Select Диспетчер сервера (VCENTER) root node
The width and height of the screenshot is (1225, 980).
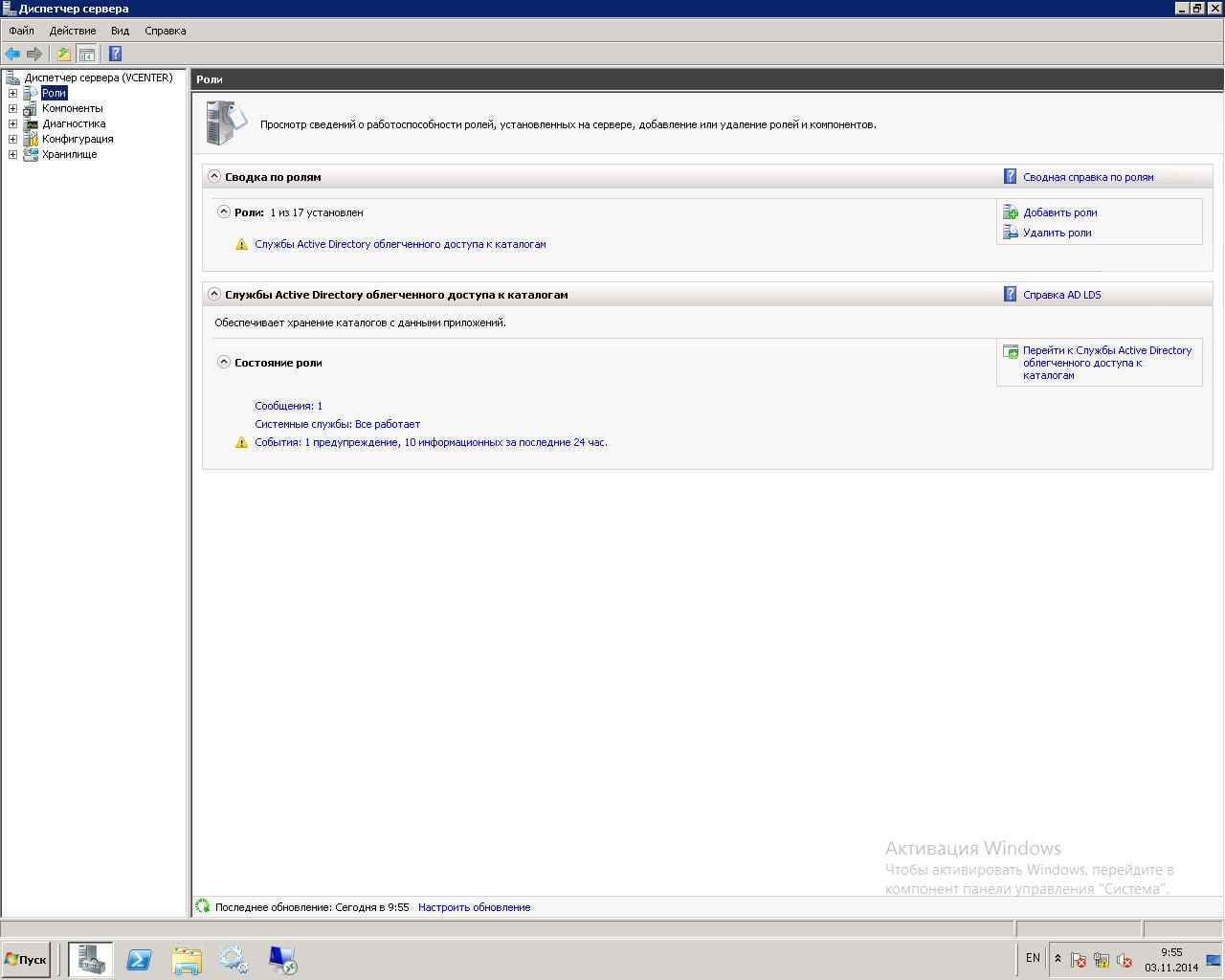pos(99,78)
